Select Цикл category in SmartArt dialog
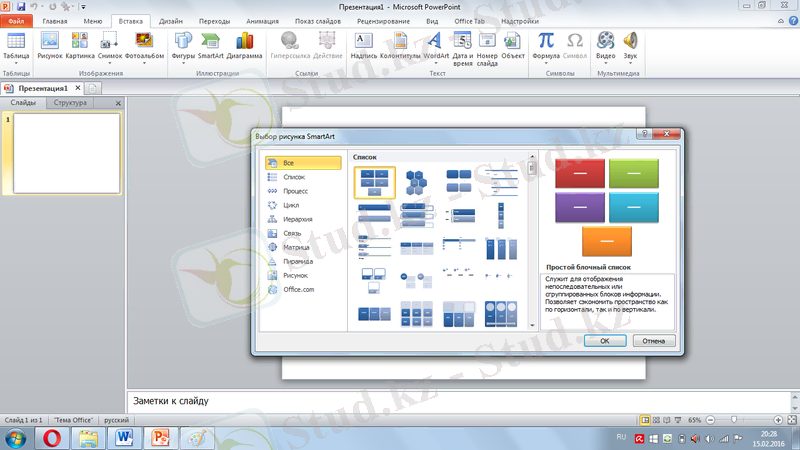 [303, 205]
